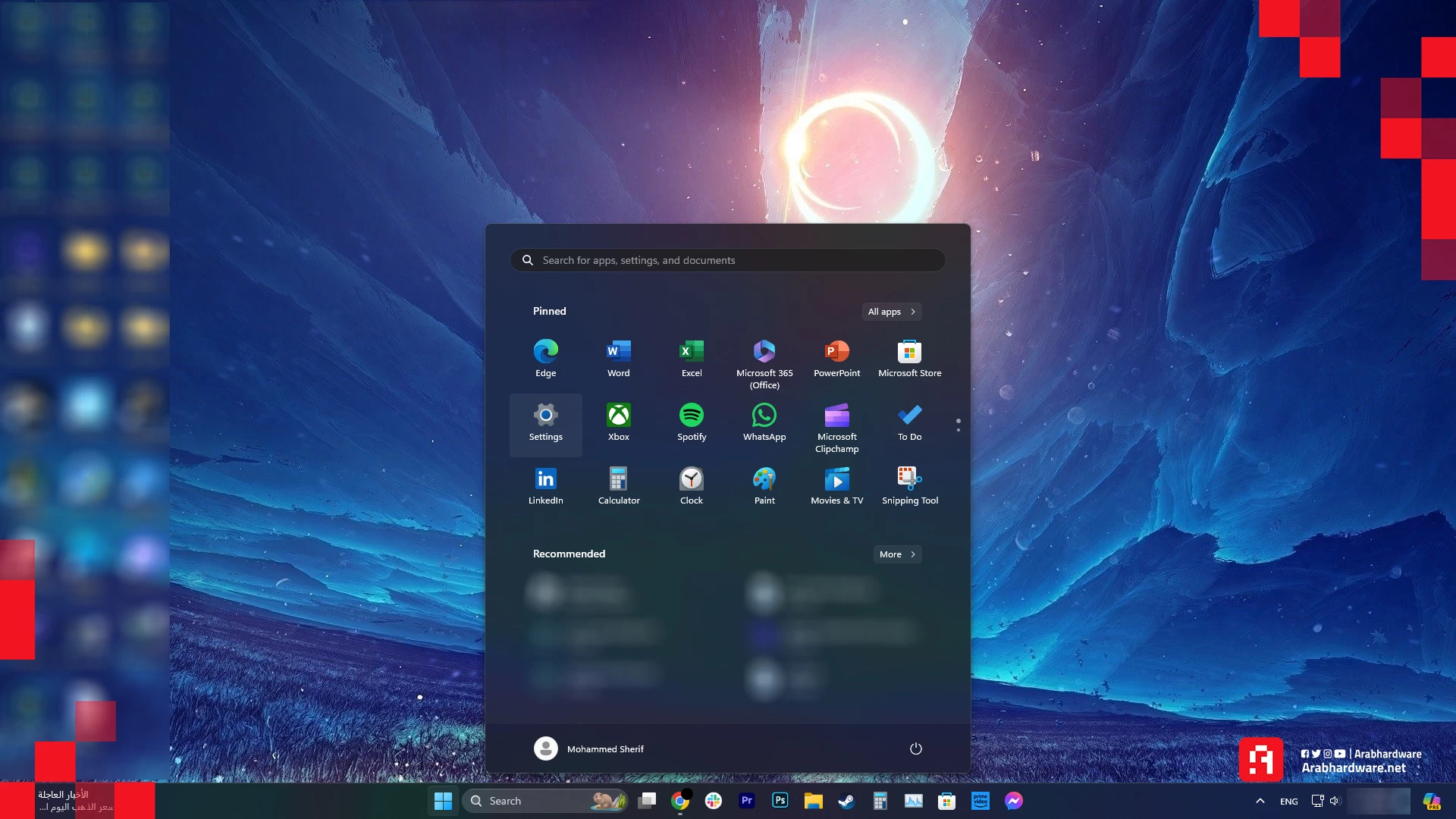Click the Windows Start button on taskbar
1456x819 pixels.
(443, 801)
